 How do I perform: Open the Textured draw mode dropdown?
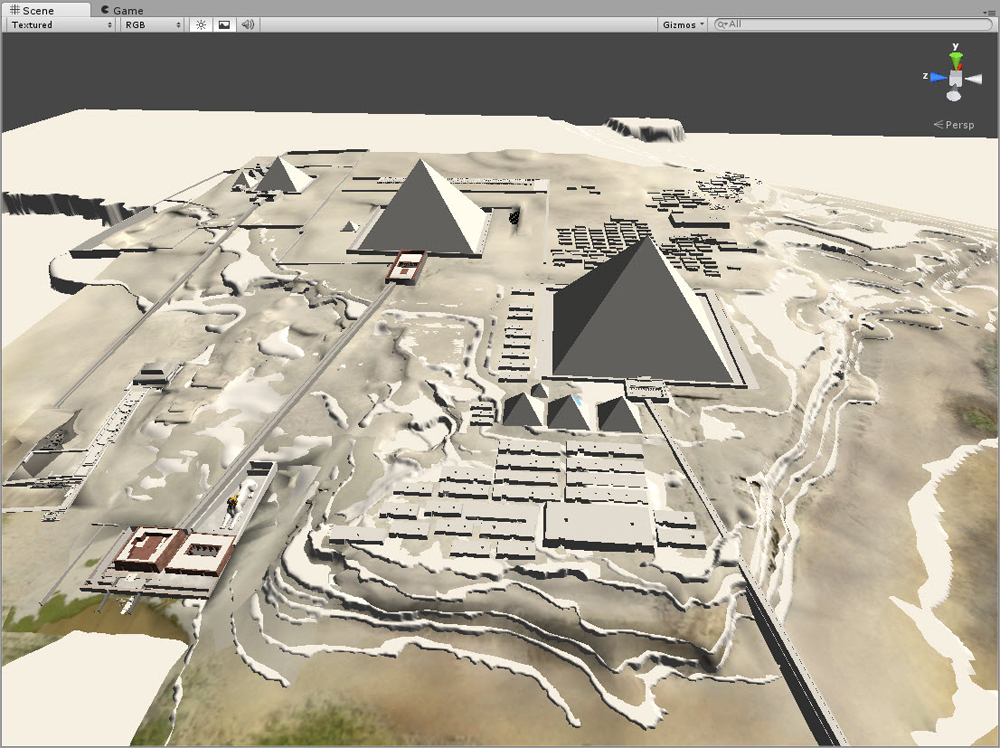coord(57,25)
